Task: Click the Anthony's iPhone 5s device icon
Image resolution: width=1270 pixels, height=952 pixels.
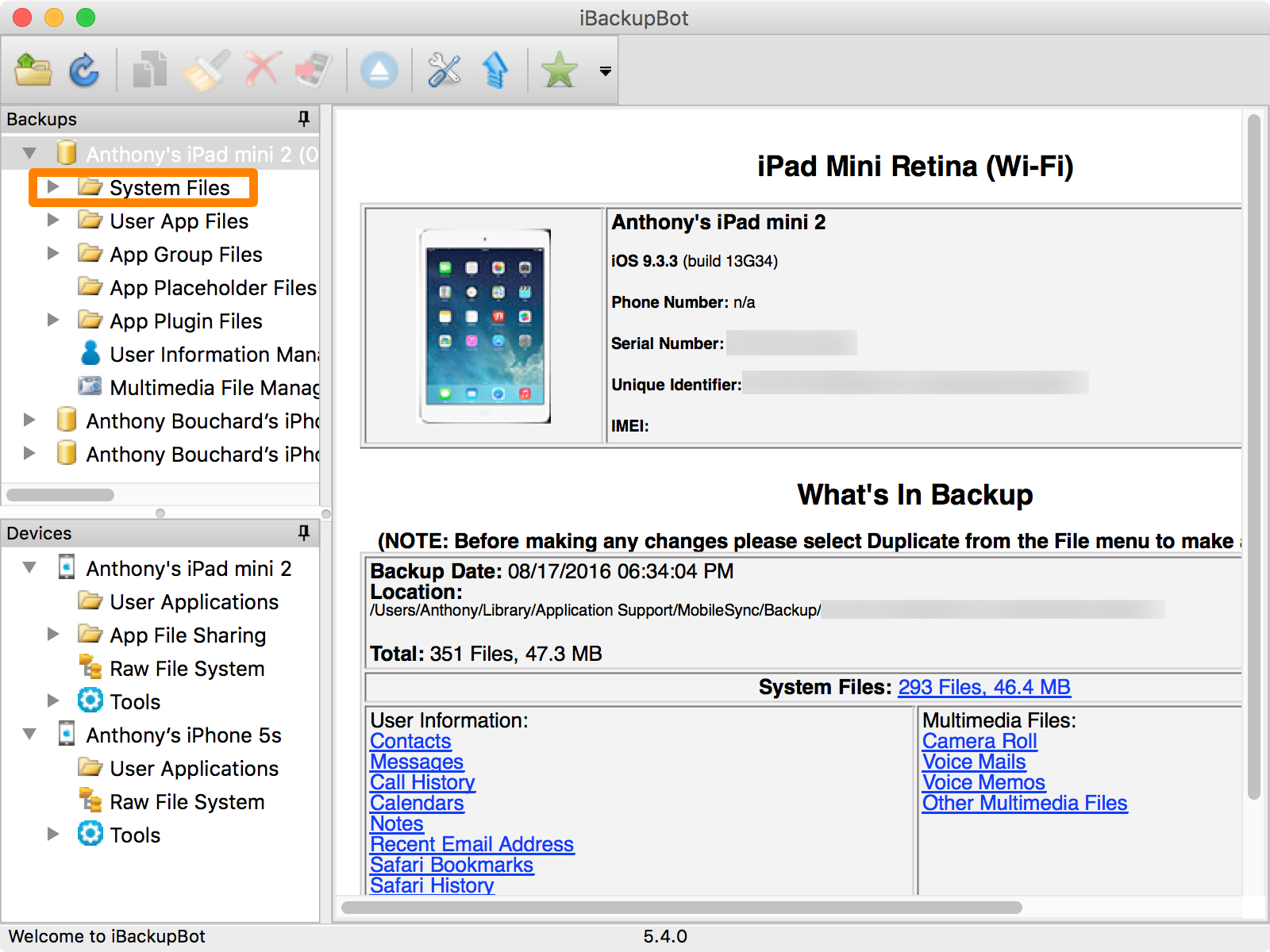Action: pyautogui.click(x=67, y=734)
